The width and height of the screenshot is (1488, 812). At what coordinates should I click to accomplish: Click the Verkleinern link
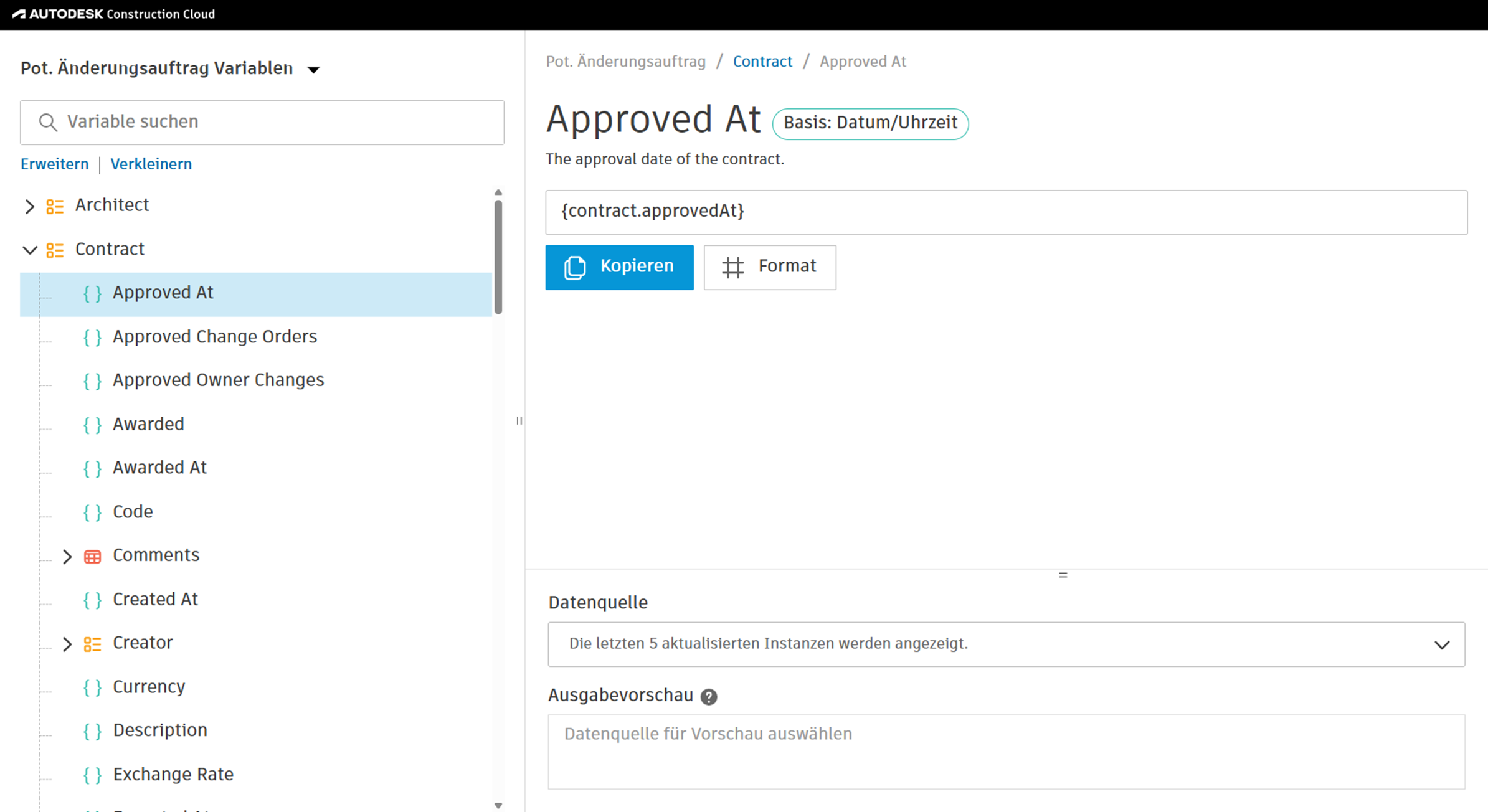pos(151,164)
